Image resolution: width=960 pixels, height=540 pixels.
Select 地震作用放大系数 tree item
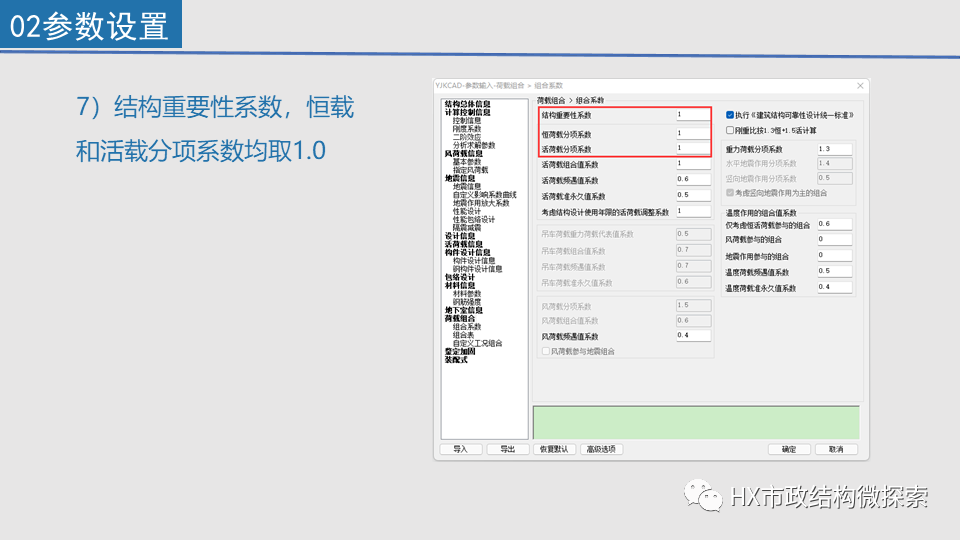481,203
